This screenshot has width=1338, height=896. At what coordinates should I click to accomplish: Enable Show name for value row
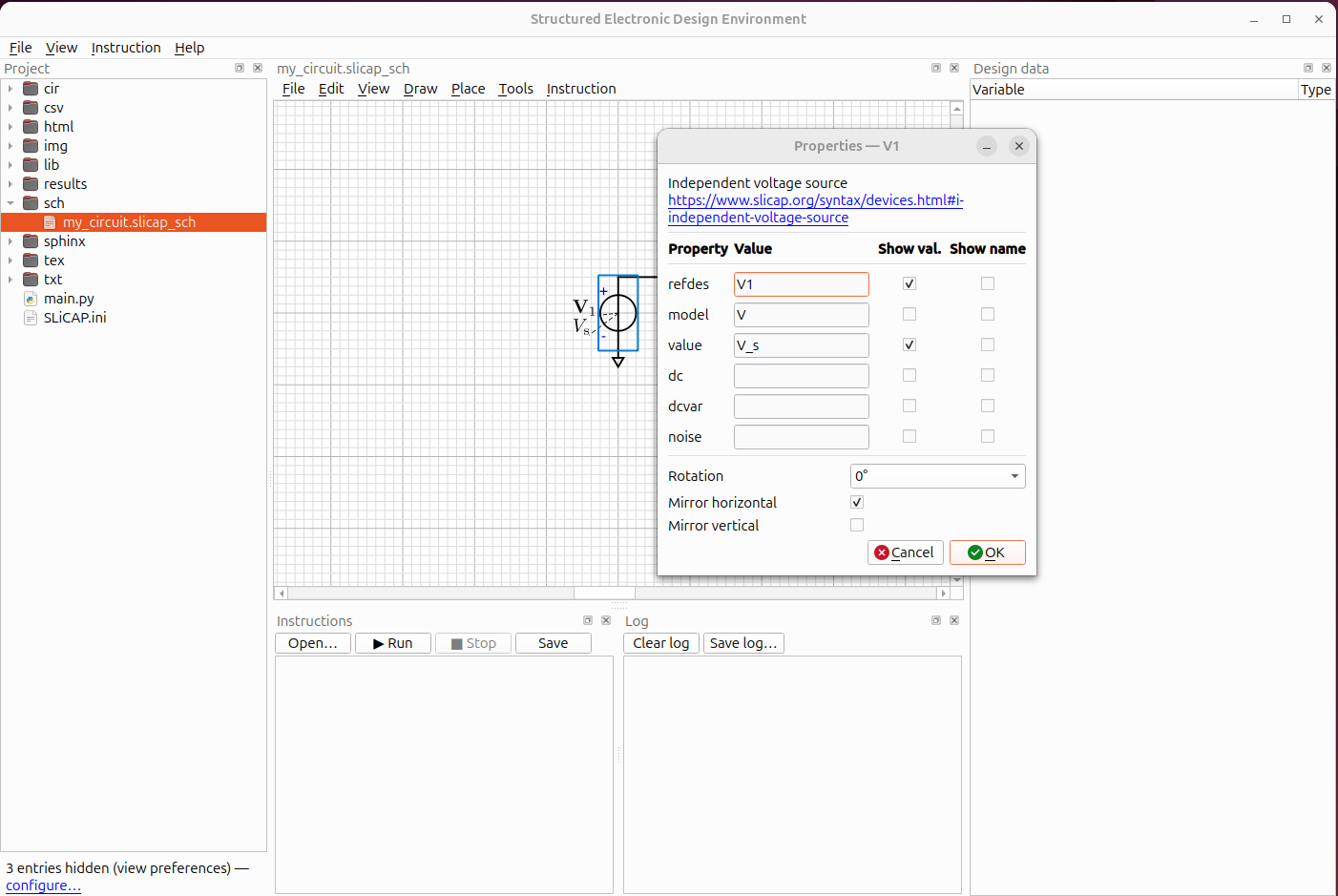(988, 344)
